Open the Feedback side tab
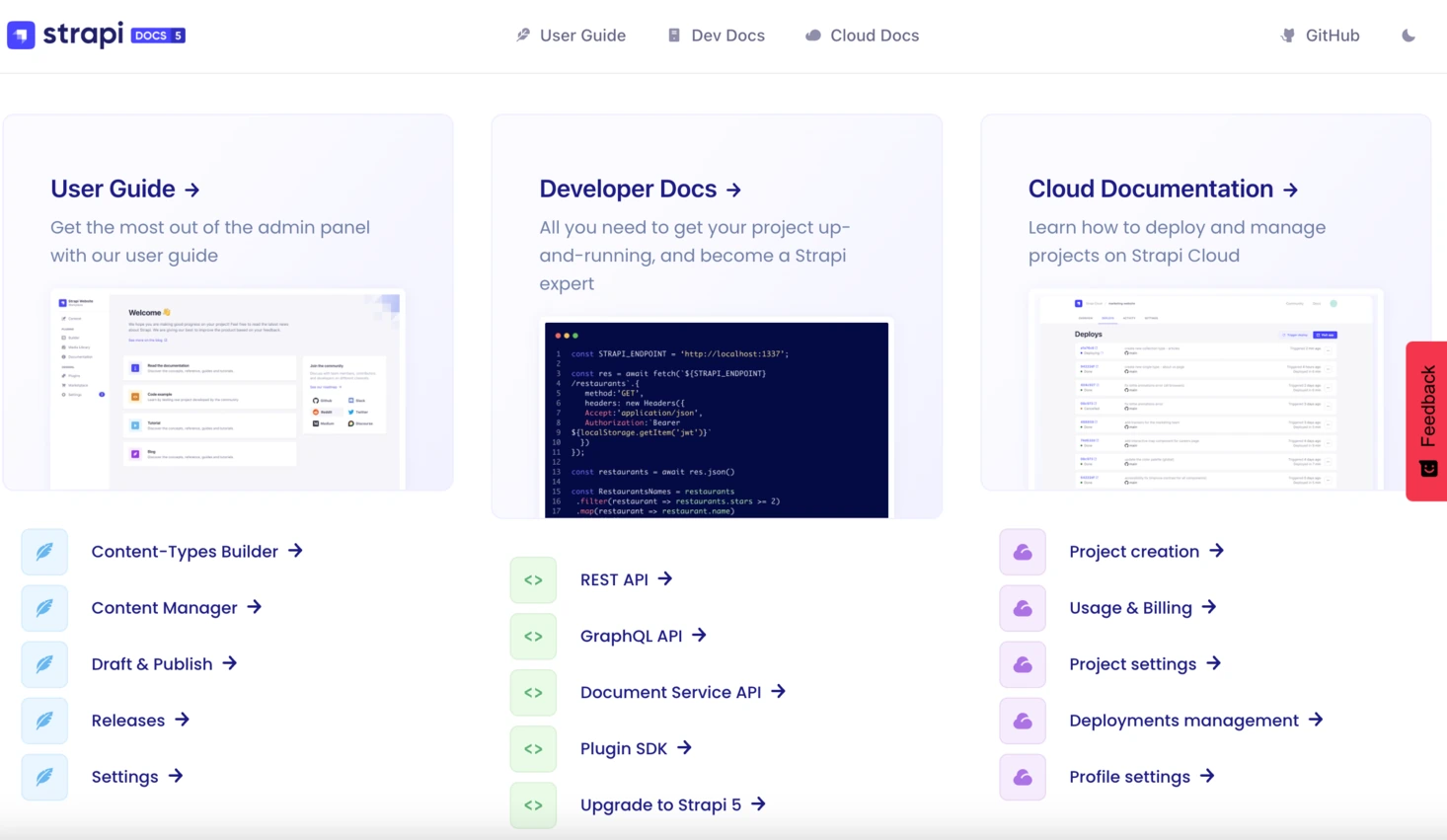Screen dimensions: 1447x840 click(1426, 421)
